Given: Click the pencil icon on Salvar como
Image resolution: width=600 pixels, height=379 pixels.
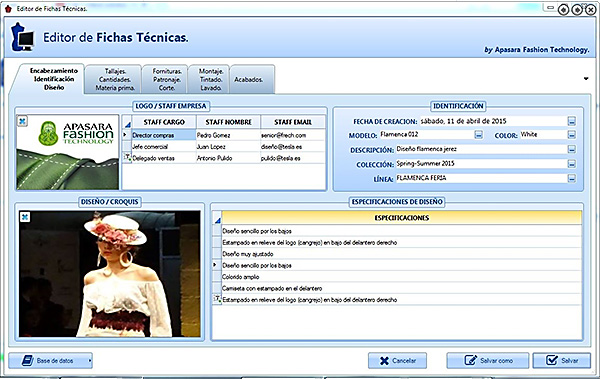Looking at the screenshot, I should coord(470,360).
